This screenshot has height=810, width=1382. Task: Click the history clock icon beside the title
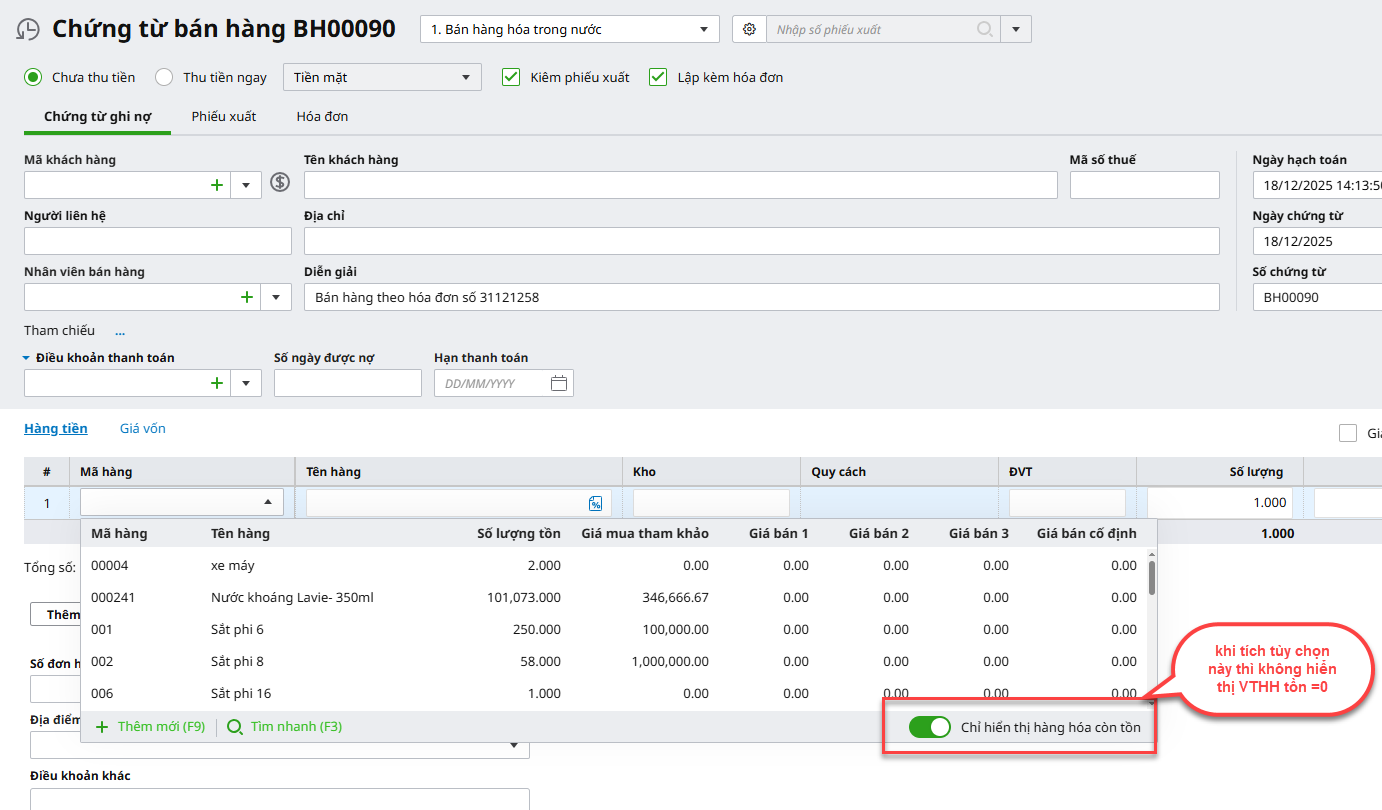pos(29,30)
